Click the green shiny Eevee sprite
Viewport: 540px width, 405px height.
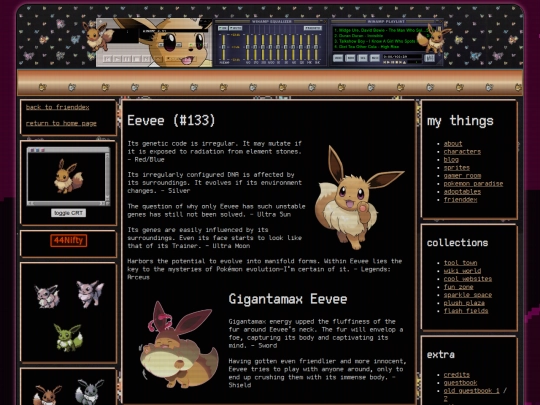click(x=68, y=337)
